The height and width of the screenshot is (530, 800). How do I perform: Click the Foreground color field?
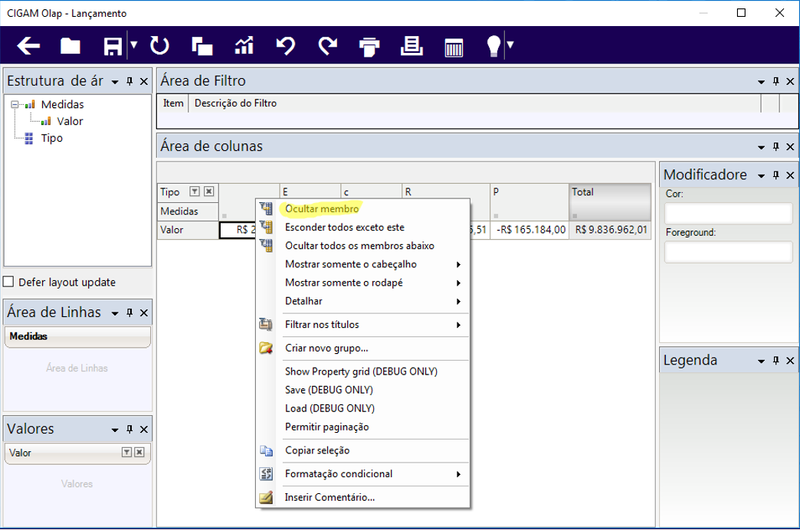[728, 251]
